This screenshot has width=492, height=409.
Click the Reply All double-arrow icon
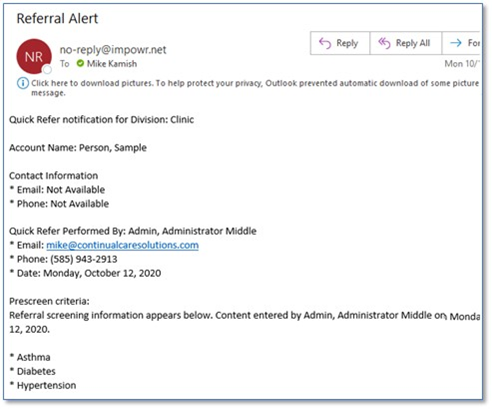click(x=384, y=43)
